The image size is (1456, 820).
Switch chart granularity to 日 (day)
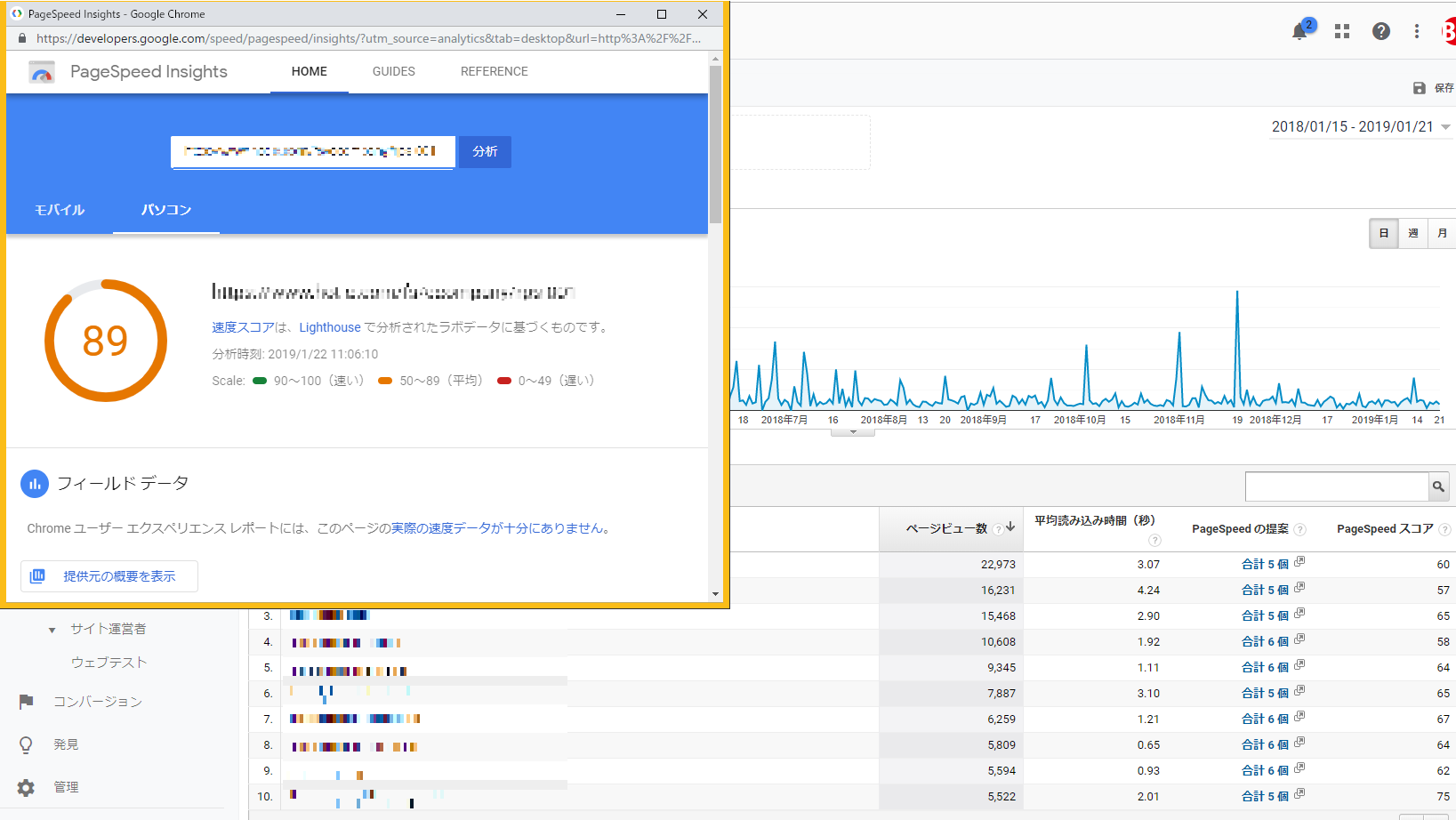point(1383,234)
